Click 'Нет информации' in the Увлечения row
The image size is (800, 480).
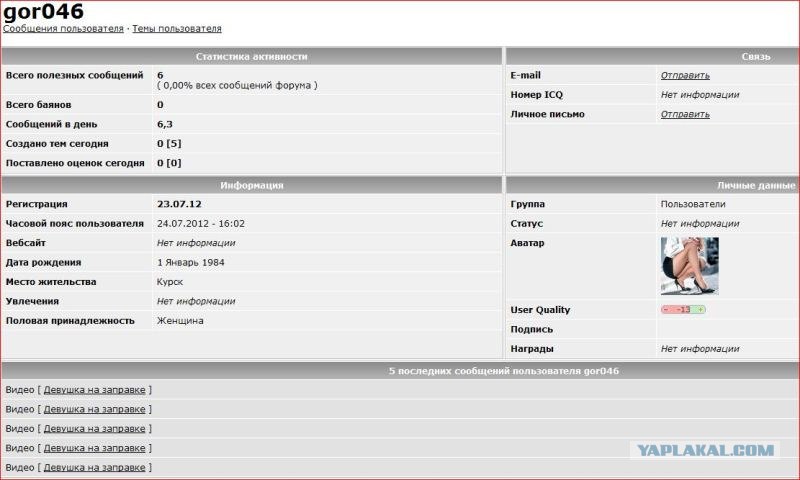196,301
